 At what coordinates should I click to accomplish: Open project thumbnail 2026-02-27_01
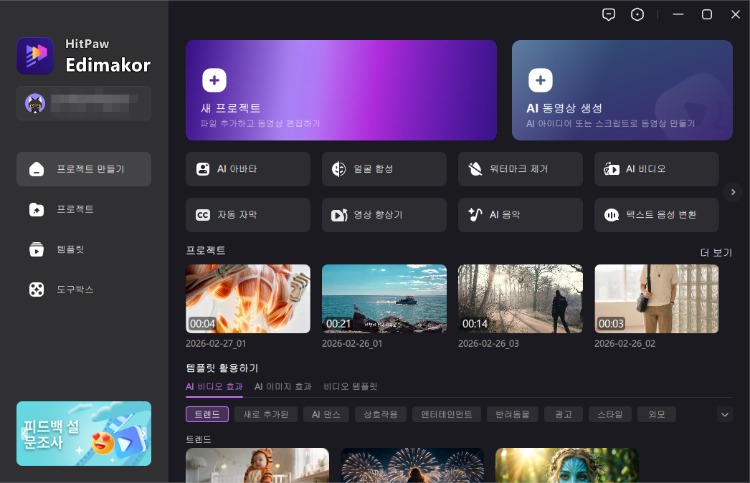248,298
